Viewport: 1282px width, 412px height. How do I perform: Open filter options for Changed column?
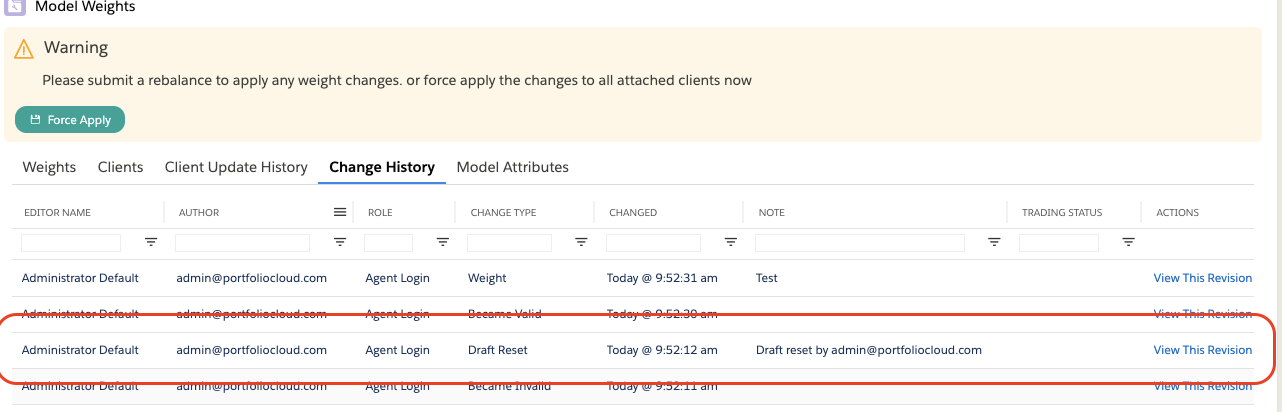730,242
